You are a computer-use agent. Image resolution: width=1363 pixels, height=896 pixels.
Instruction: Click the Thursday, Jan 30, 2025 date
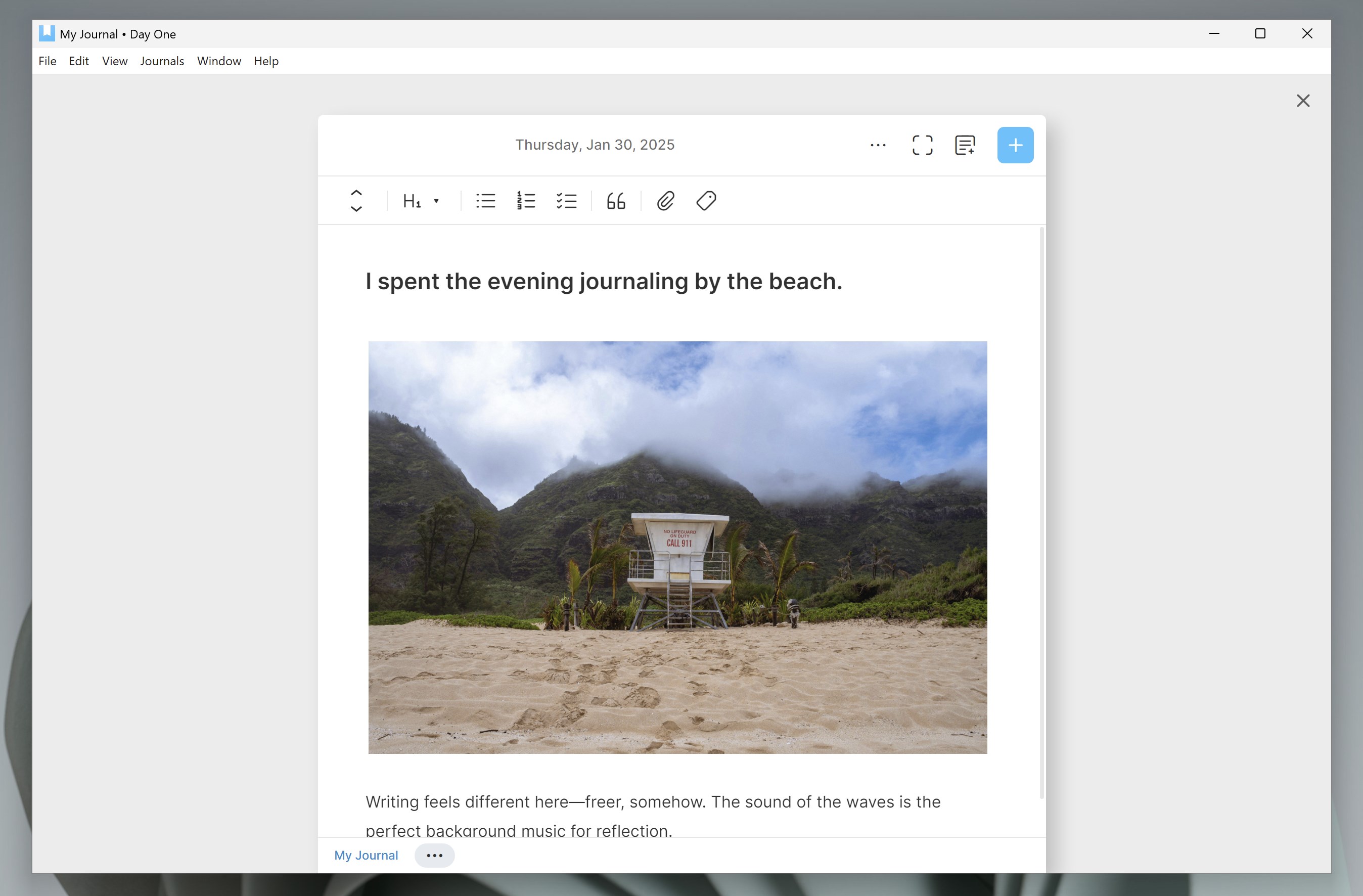pos(595,145)
